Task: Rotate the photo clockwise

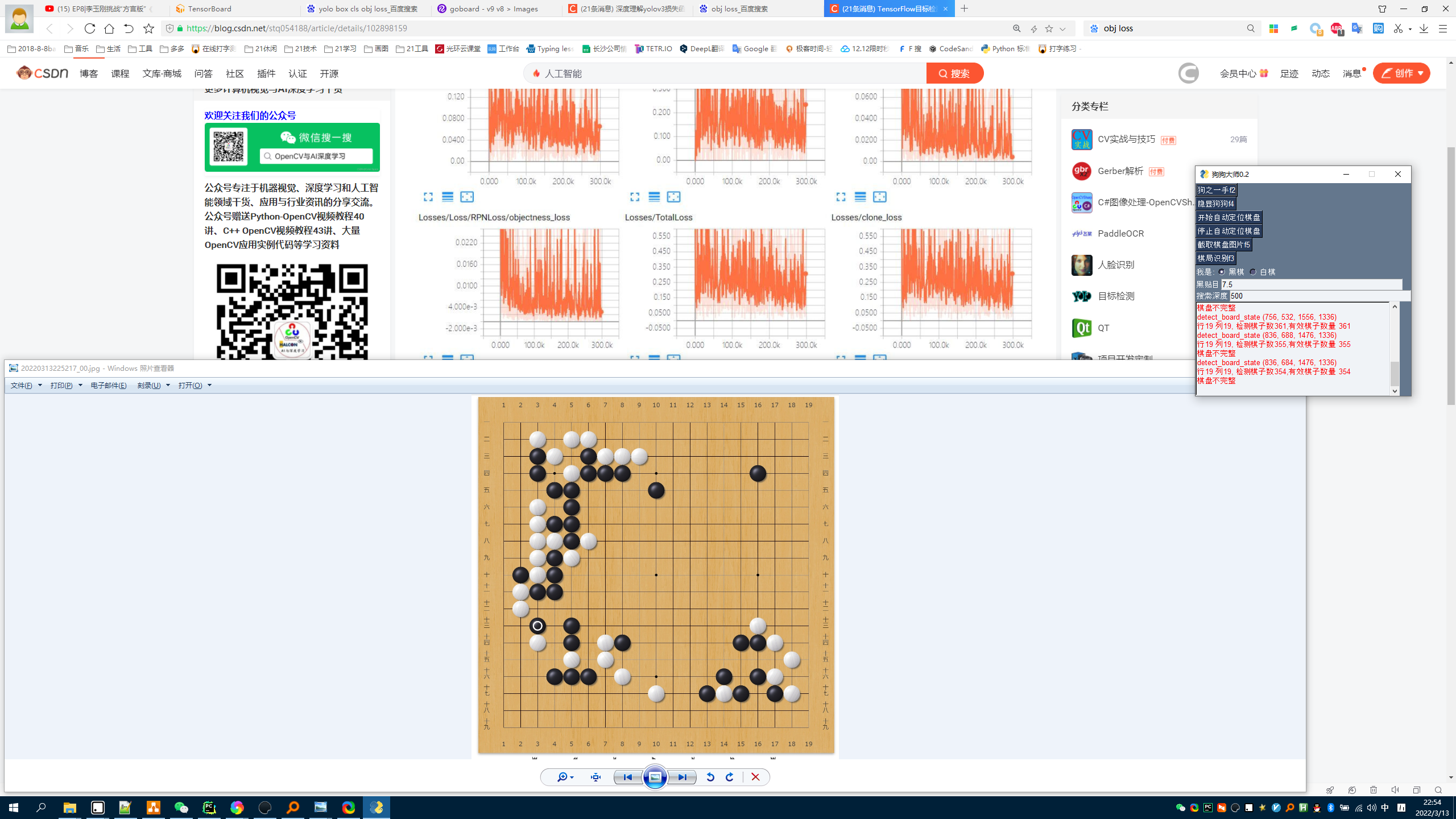Action: [729, 777]
